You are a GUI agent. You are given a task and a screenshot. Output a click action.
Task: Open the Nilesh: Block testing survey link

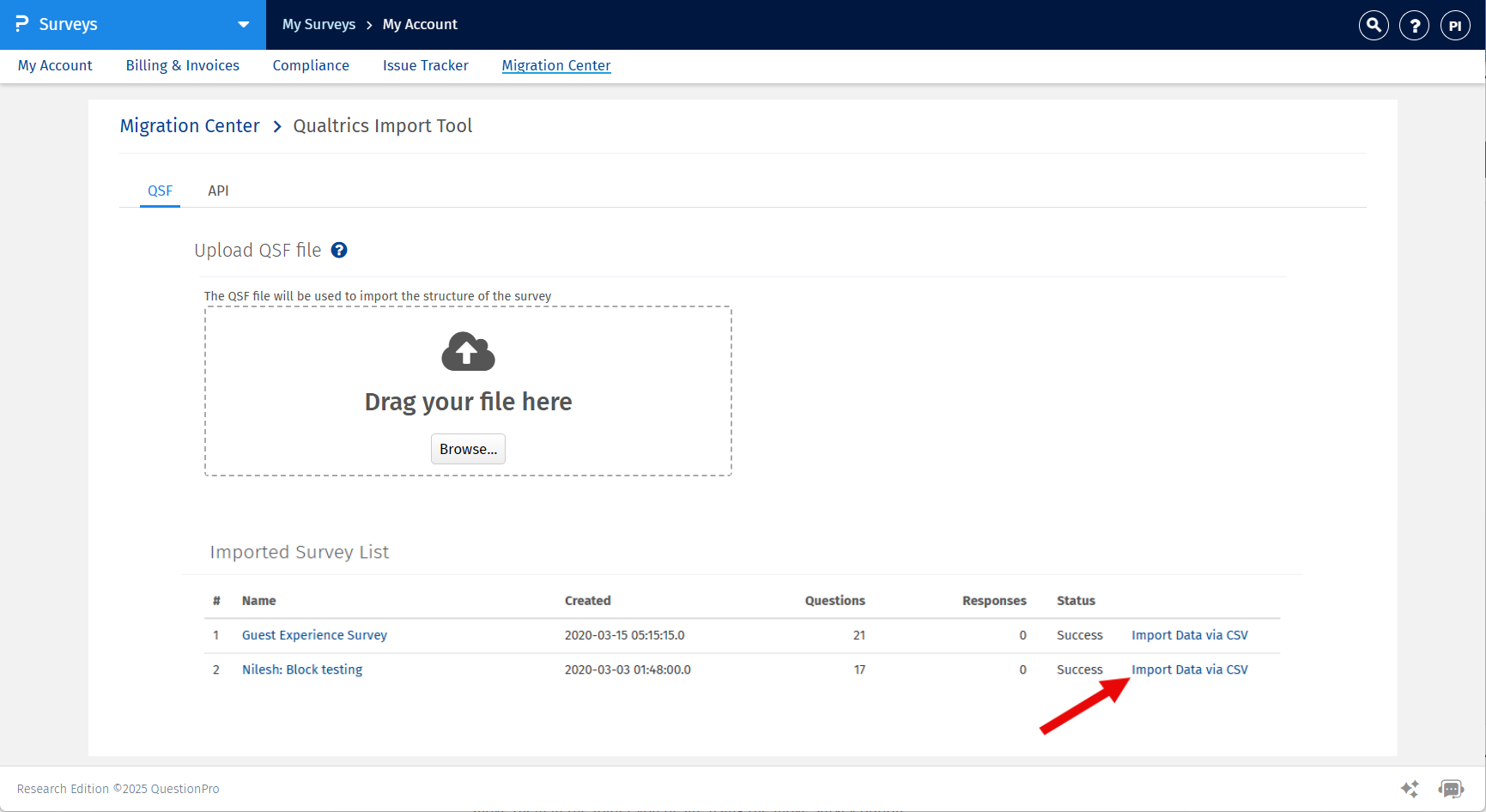pyautogui.click(x=302, y=670)
